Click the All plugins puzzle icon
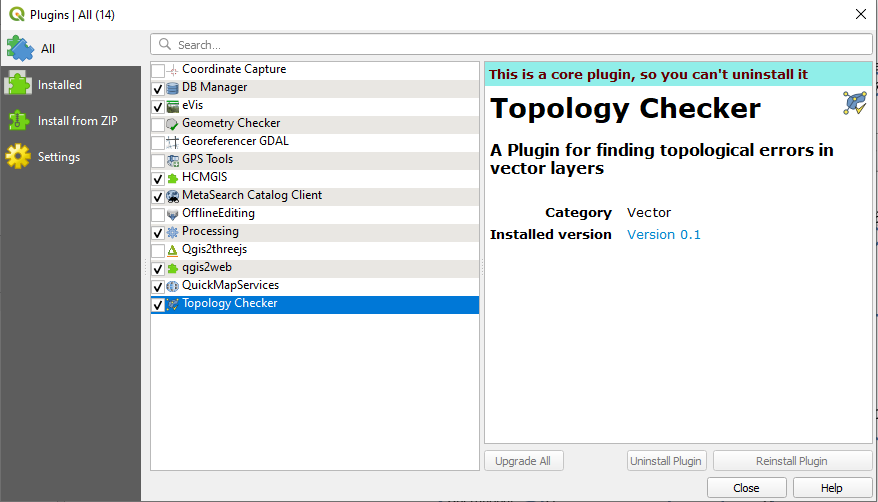Image resolution: width=878 pixels, height=502 pixels. [x=20, y=48]
